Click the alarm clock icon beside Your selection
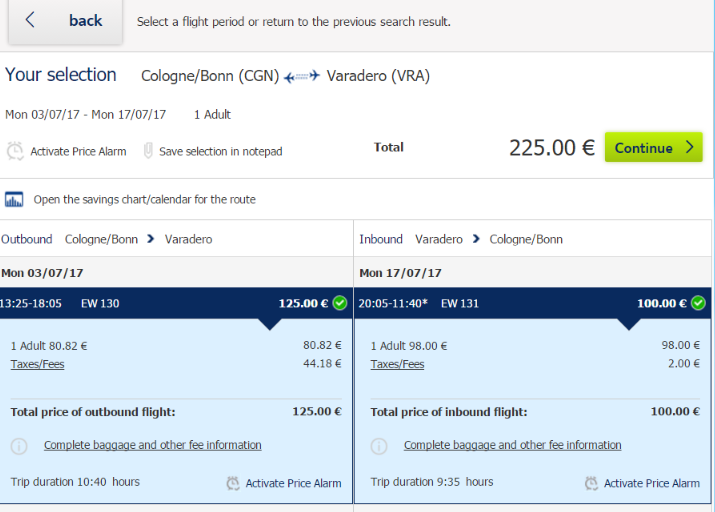The image size is (715, 512). coord(15,151)
